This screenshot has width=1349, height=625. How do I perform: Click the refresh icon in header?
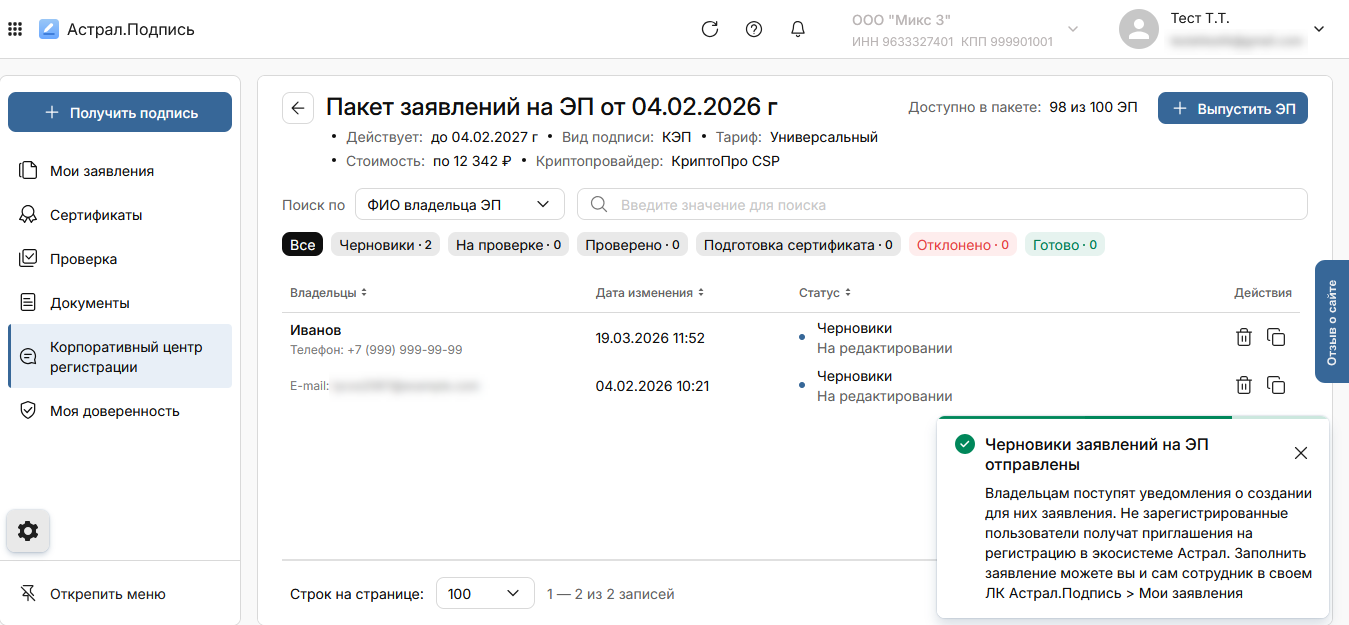710,29
